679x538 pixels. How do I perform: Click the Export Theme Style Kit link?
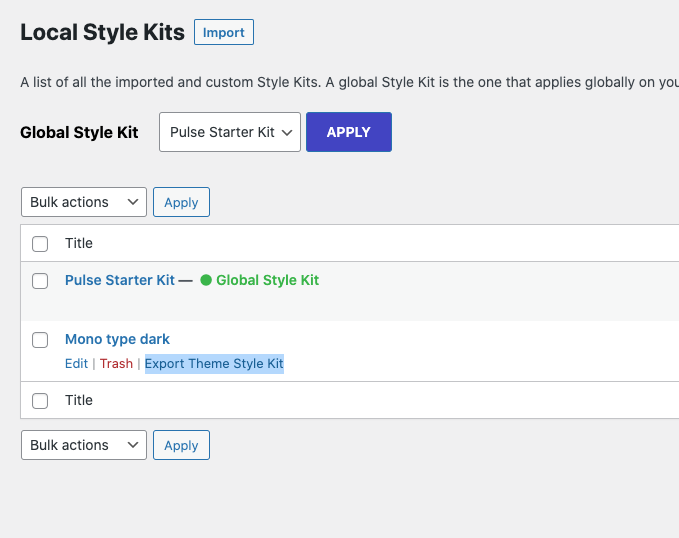(214, 363)
